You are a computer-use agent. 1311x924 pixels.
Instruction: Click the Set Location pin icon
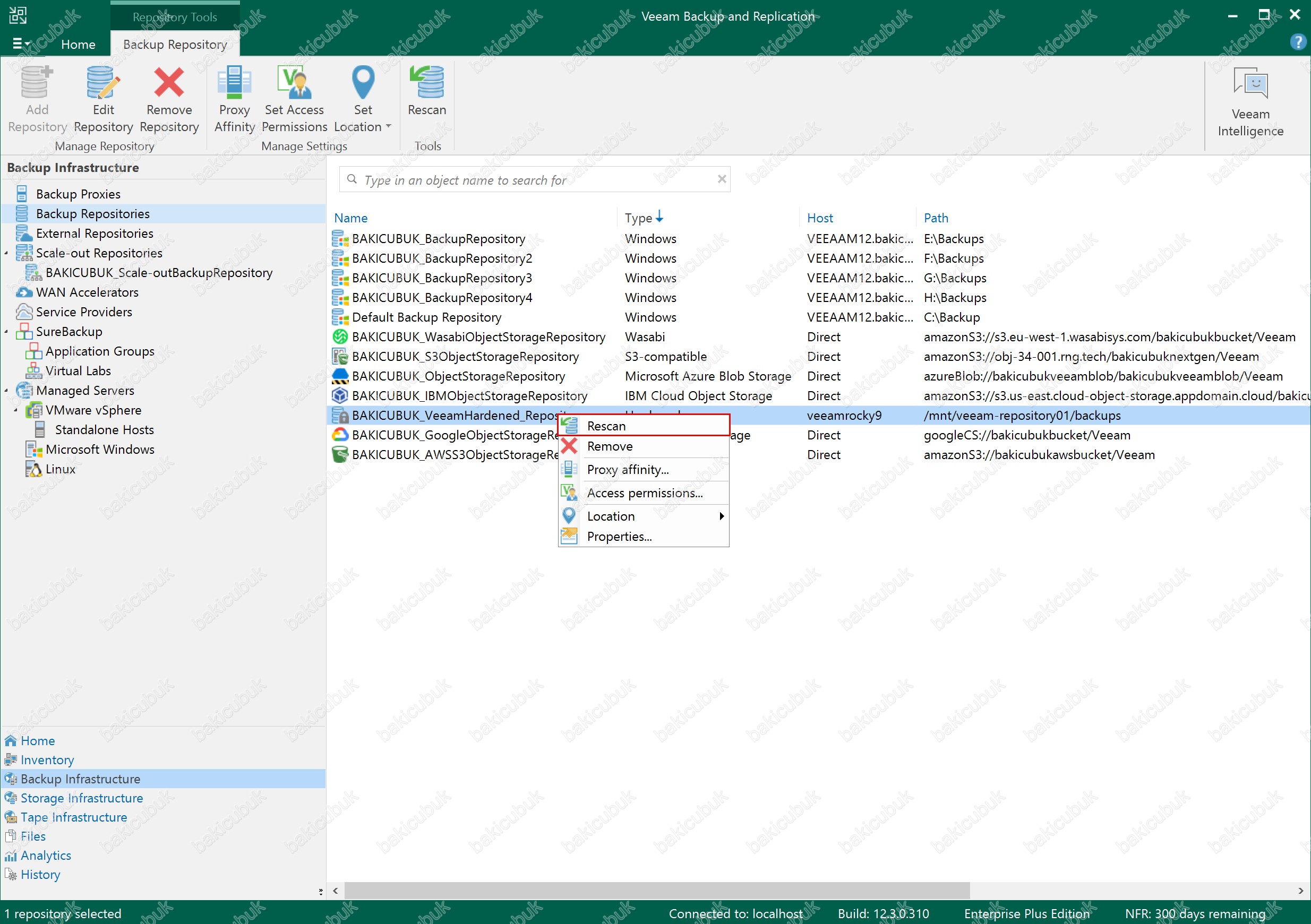point(363,82)
